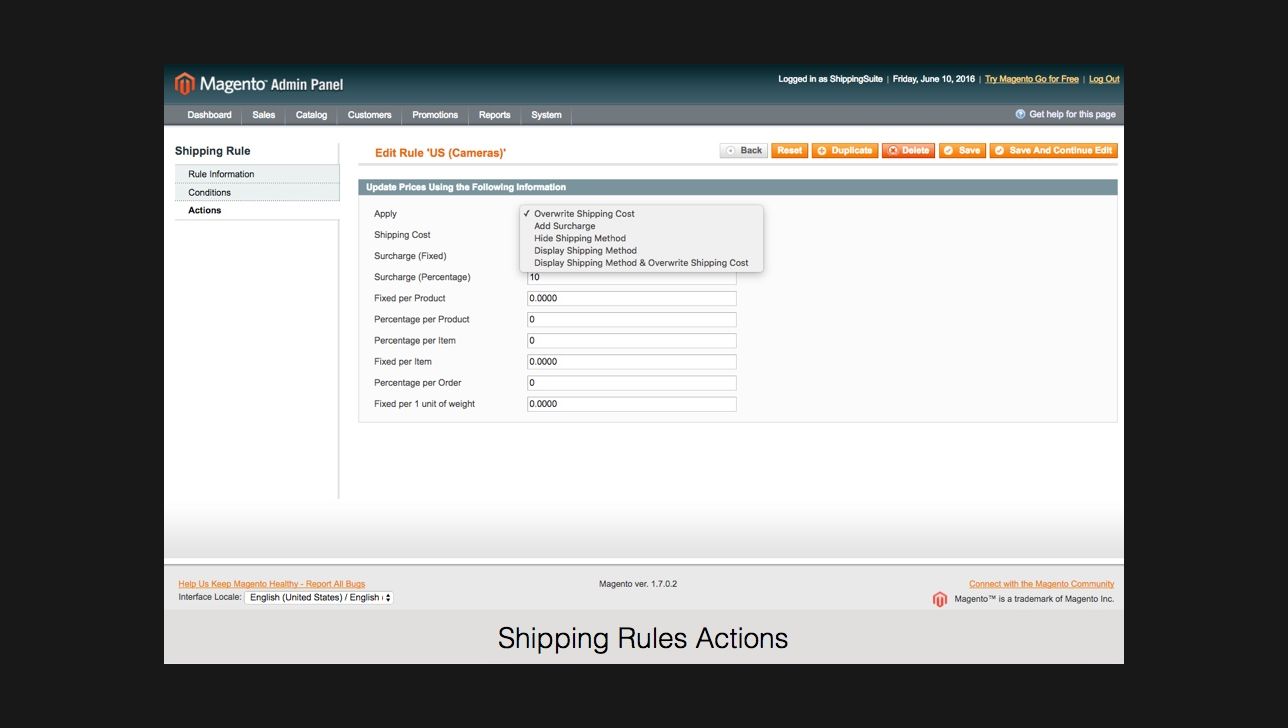Click the Magento logo icon in header

tap(185, 84)
